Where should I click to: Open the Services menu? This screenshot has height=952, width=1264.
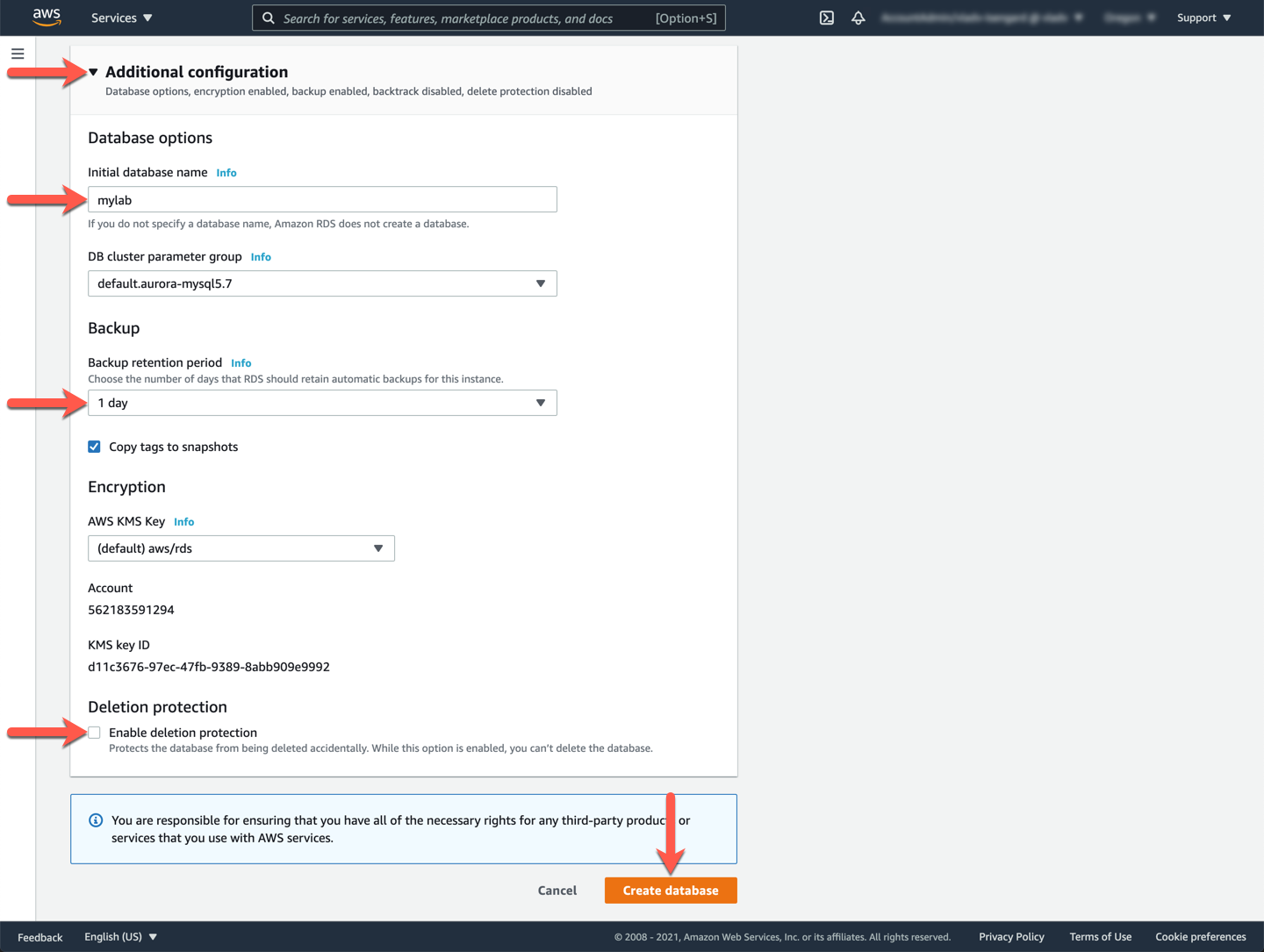(121, 18)
